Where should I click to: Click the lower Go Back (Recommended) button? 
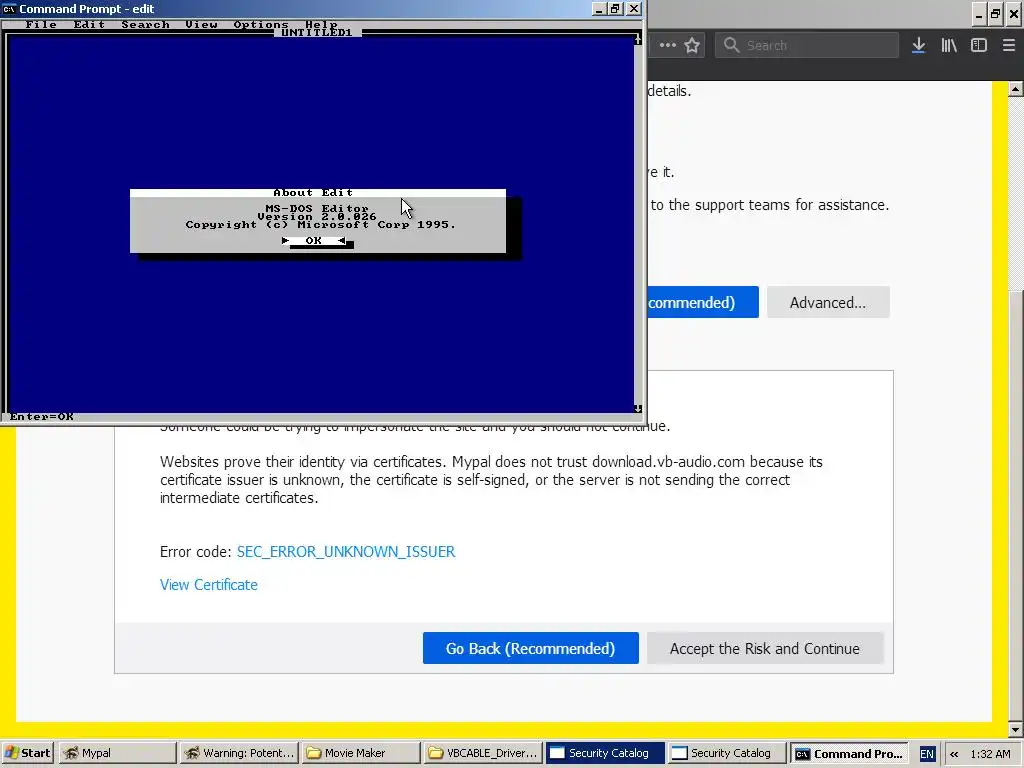[x=530, y=648]
